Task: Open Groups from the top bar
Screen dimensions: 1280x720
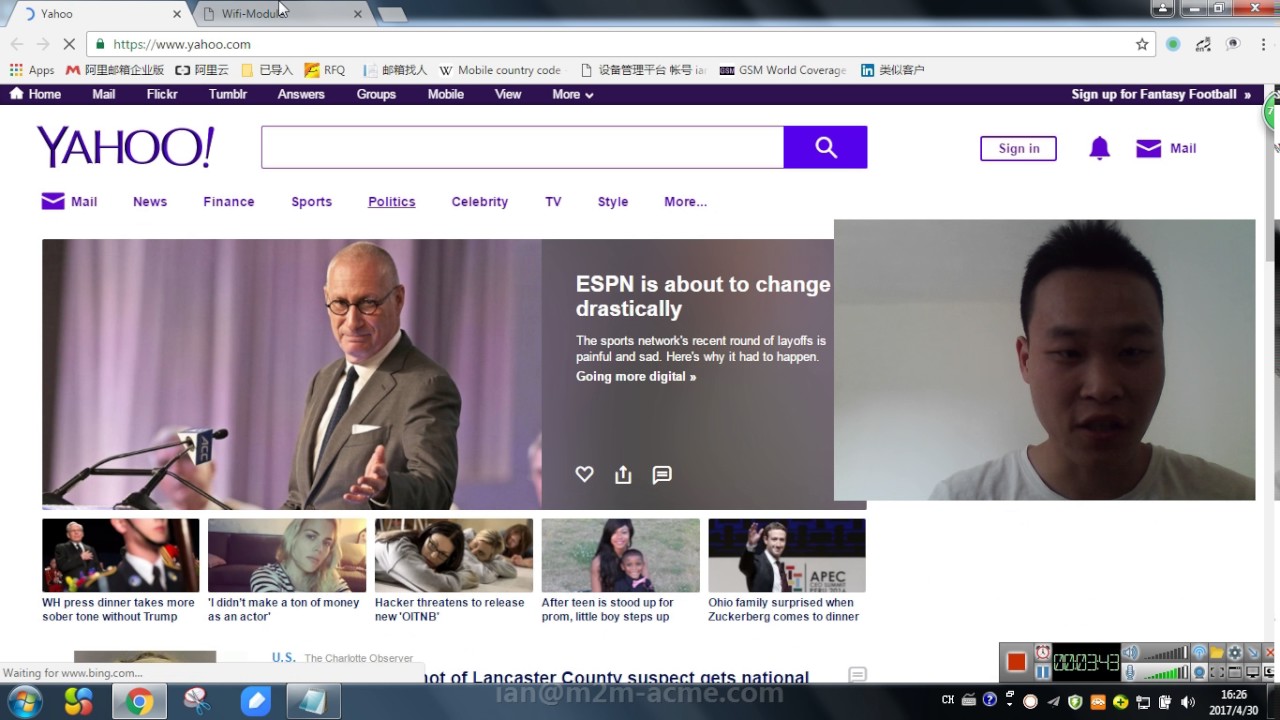Action: pyautogui.click(x=376, y=94)
